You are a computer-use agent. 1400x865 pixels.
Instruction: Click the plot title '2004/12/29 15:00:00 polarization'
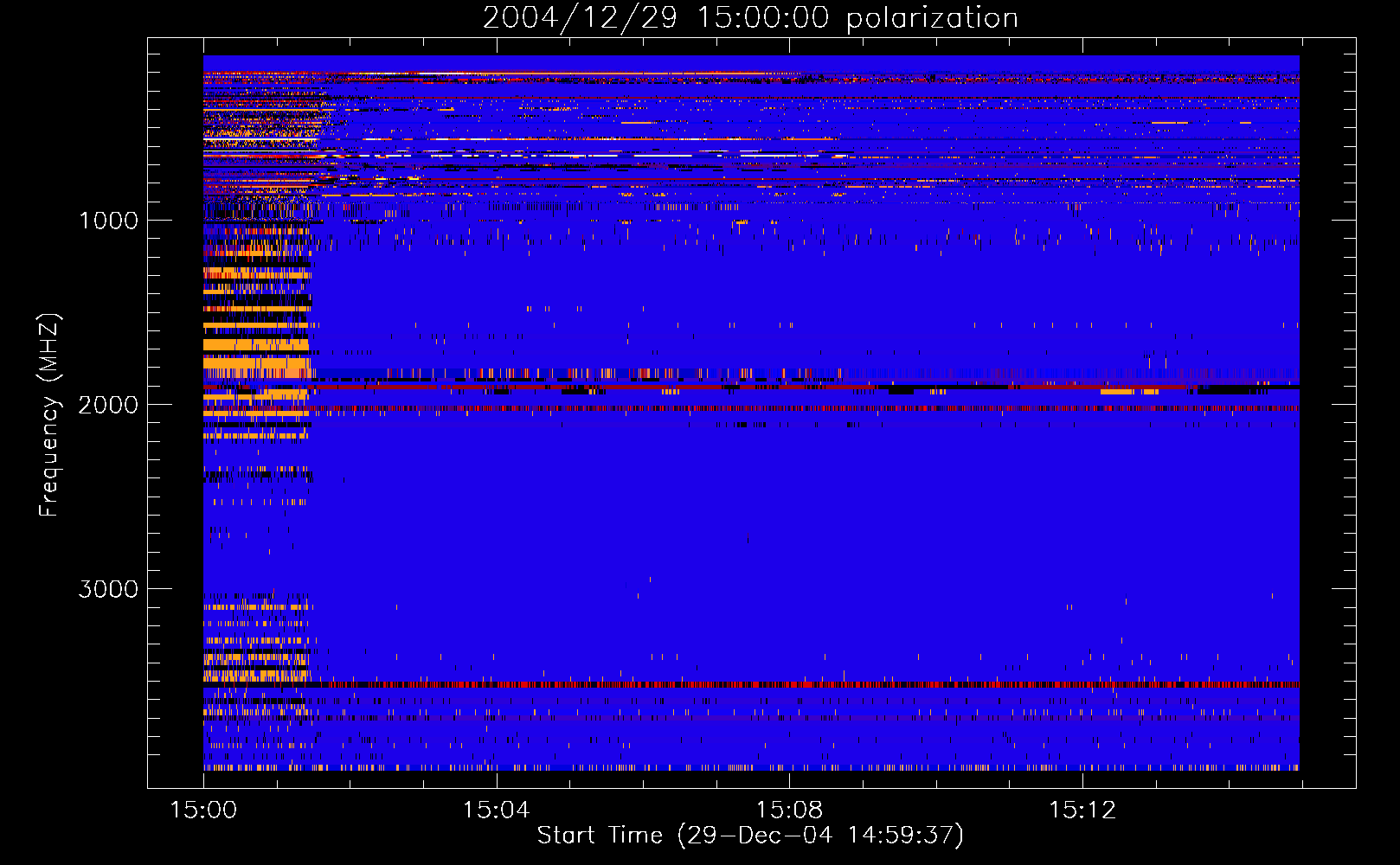(x=750, y=18)
